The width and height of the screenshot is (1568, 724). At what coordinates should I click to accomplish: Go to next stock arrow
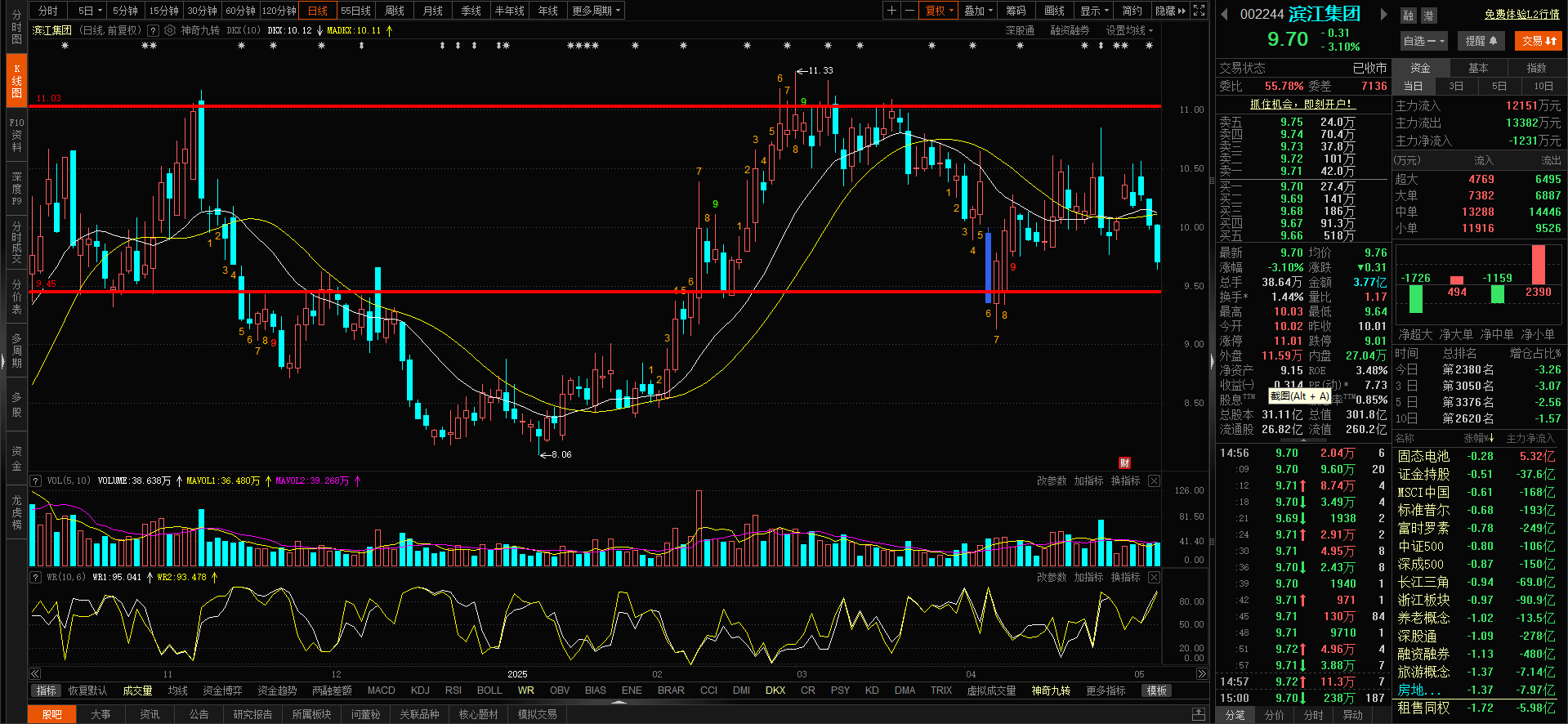point(1383,14)
